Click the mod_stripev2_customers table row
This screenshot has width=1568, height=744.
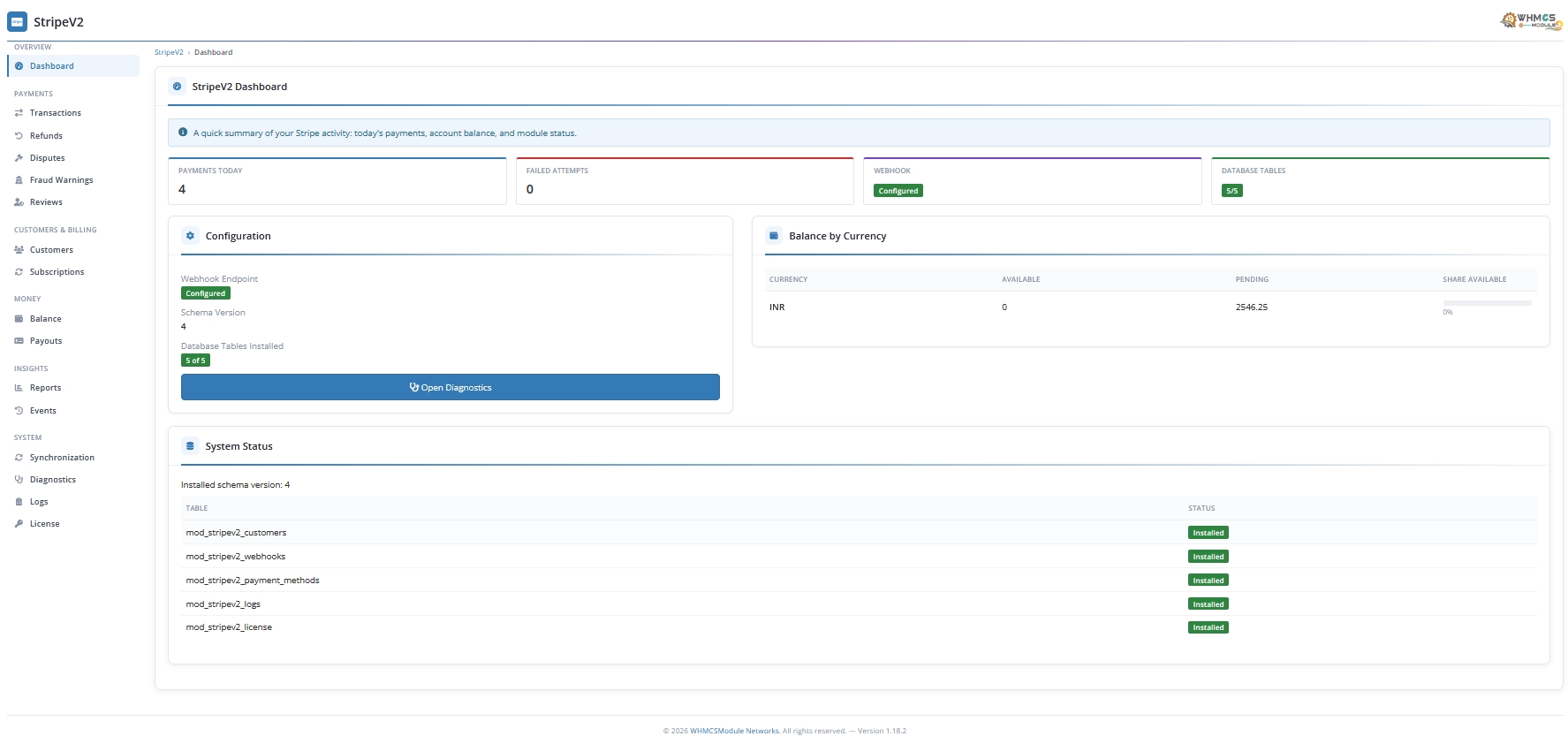pos(859,533)
